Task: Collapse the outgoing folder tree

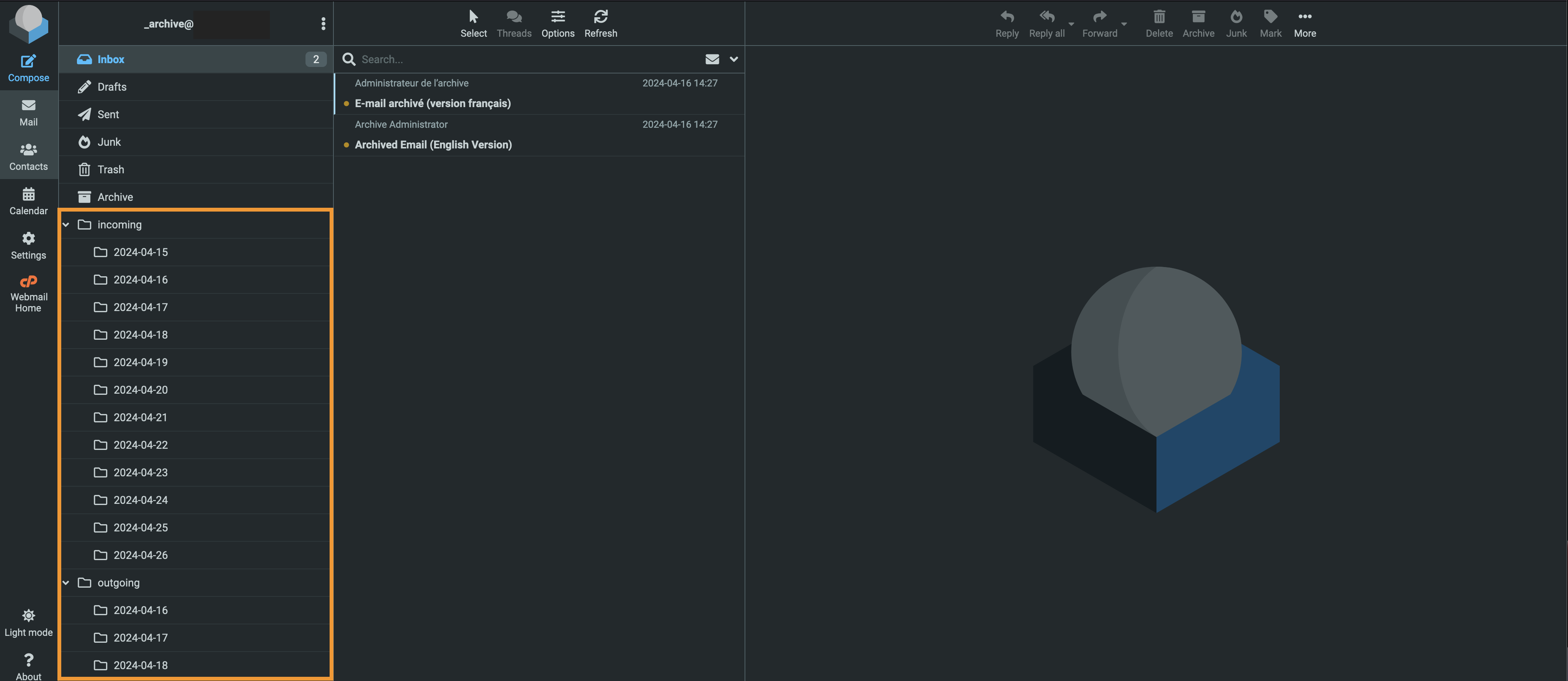Action: point(66,582)
